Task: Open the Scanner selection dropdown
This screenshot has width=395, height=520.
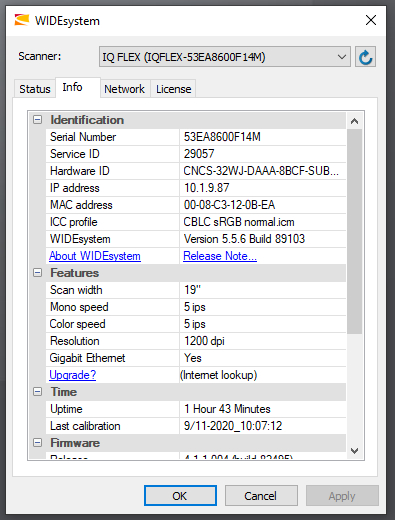Action: pos(225,57)
